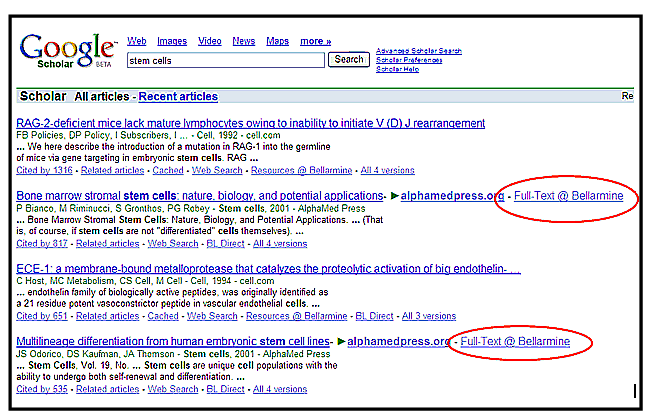Click Cited by 1316
Viewport: 647px width, 418px height.
coord(44,170)
